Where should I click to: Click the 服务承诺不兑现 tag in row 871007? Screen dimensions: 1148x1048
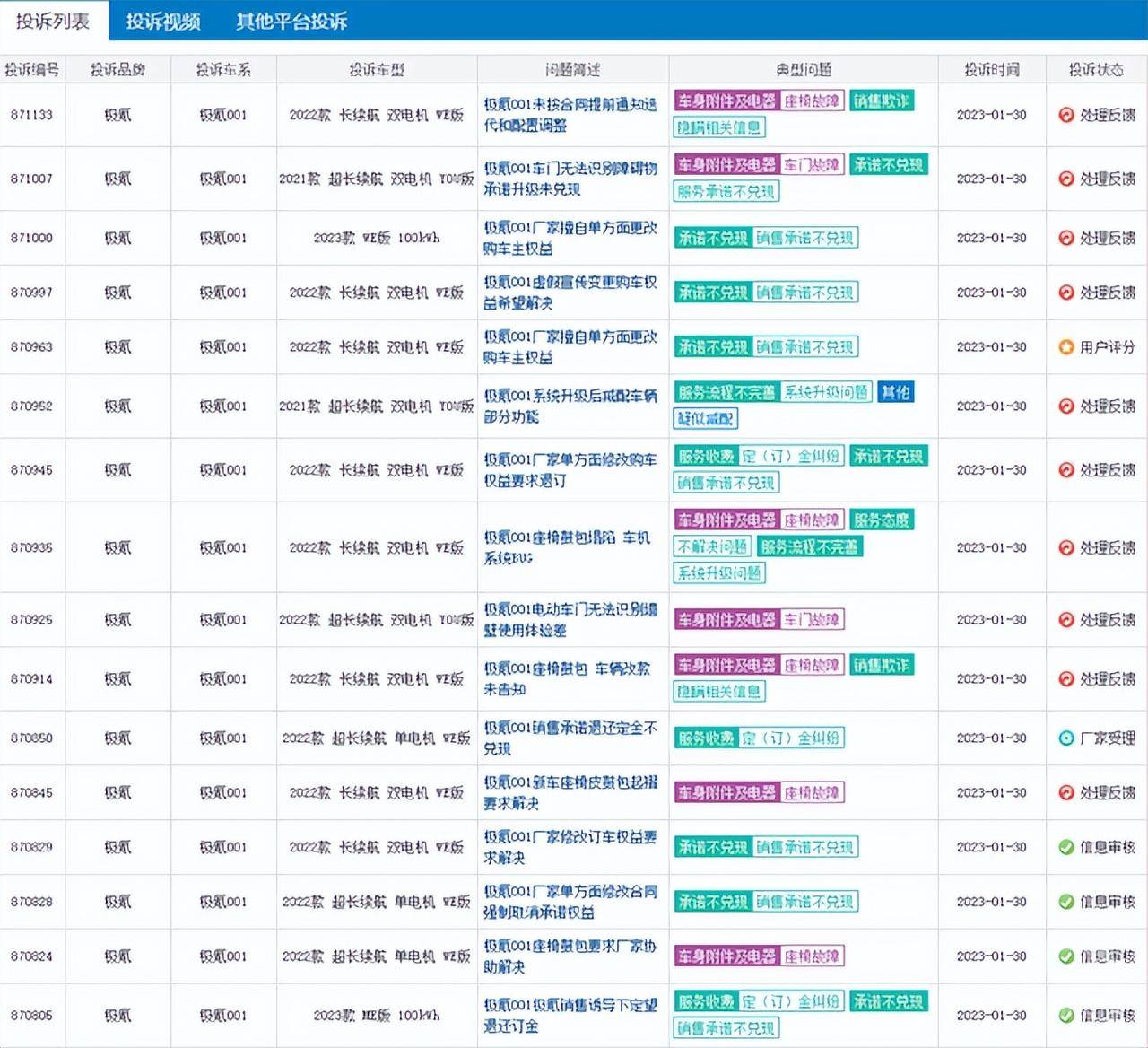click(x=726, y=191)
